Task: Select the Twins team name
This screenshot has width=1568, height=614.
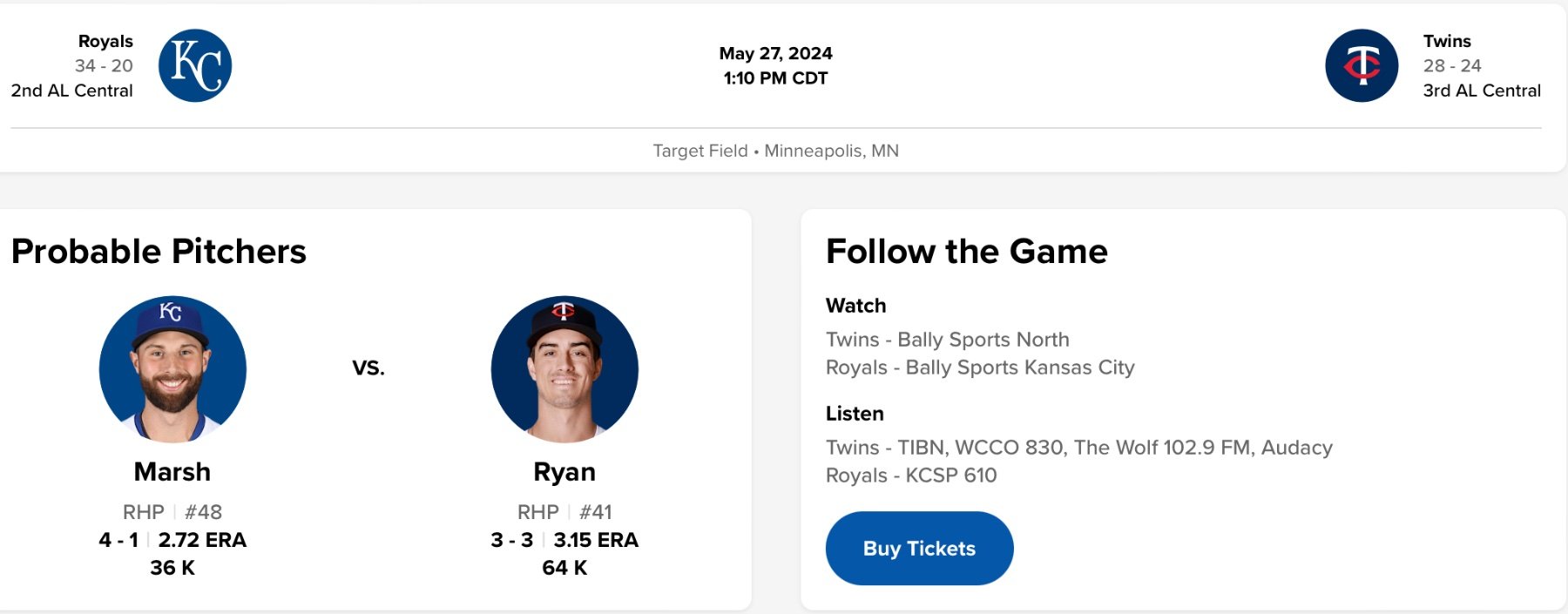Action: pyautogui.click(x=1447, y=41)
